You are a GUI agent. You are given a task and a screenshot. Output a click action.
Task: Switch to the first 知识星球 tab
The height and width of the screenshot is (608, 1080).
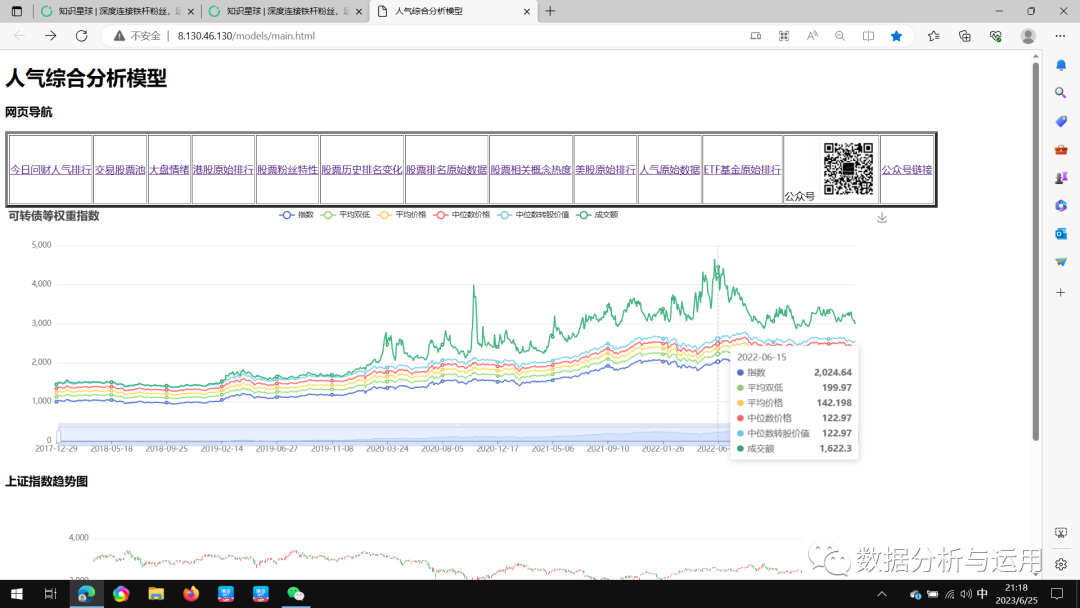click(110, 11)
